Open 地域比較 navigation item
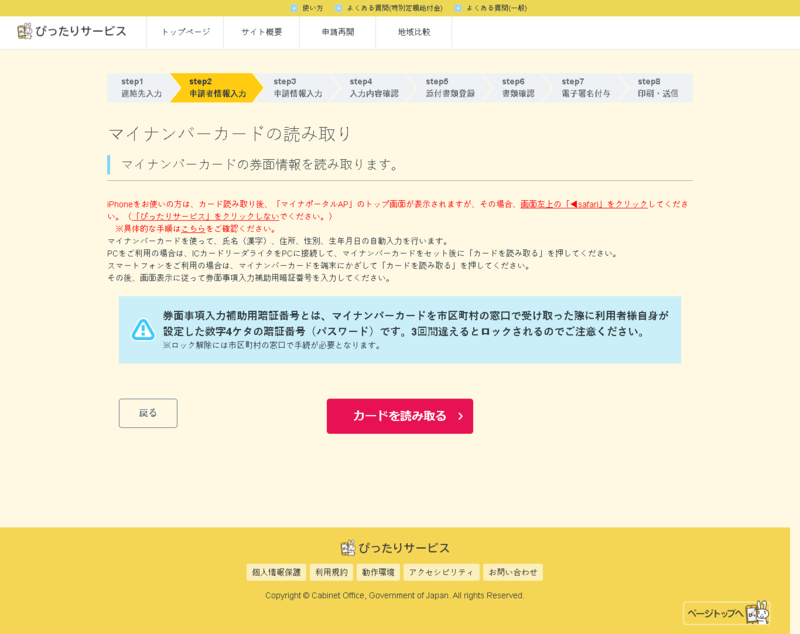Image resolution: width=800 pixels, height=634 pixels. click(x=414, y=32)
